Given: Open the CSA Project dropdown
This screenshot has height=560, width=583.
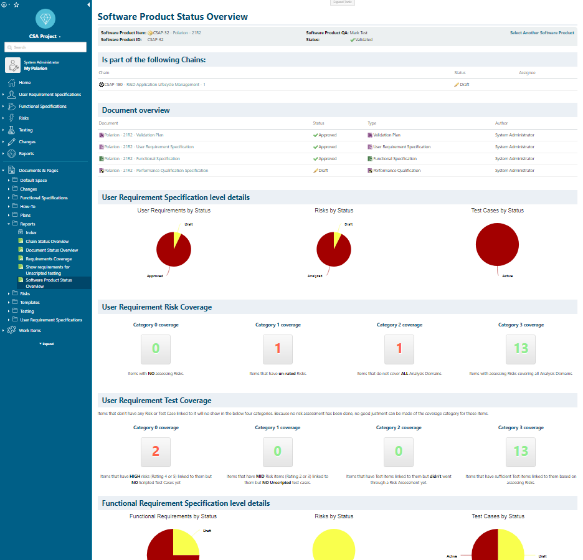Looking at the screenshot, I should pyautogui.click(x=45, y=36).
